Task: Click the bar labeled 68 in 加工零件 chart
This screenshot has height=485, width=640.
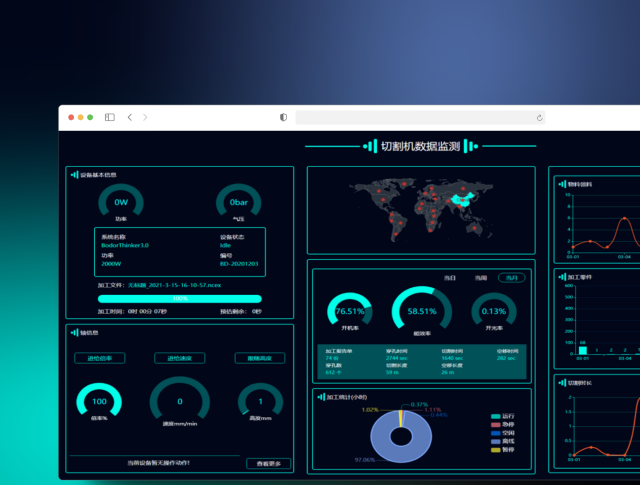Action: click(x=582, y=350)
